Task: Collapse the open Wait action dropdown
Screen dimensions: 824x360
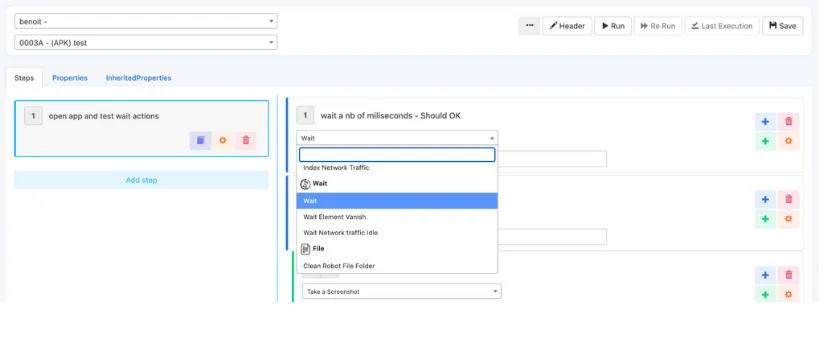Action: tap(397, 138)
